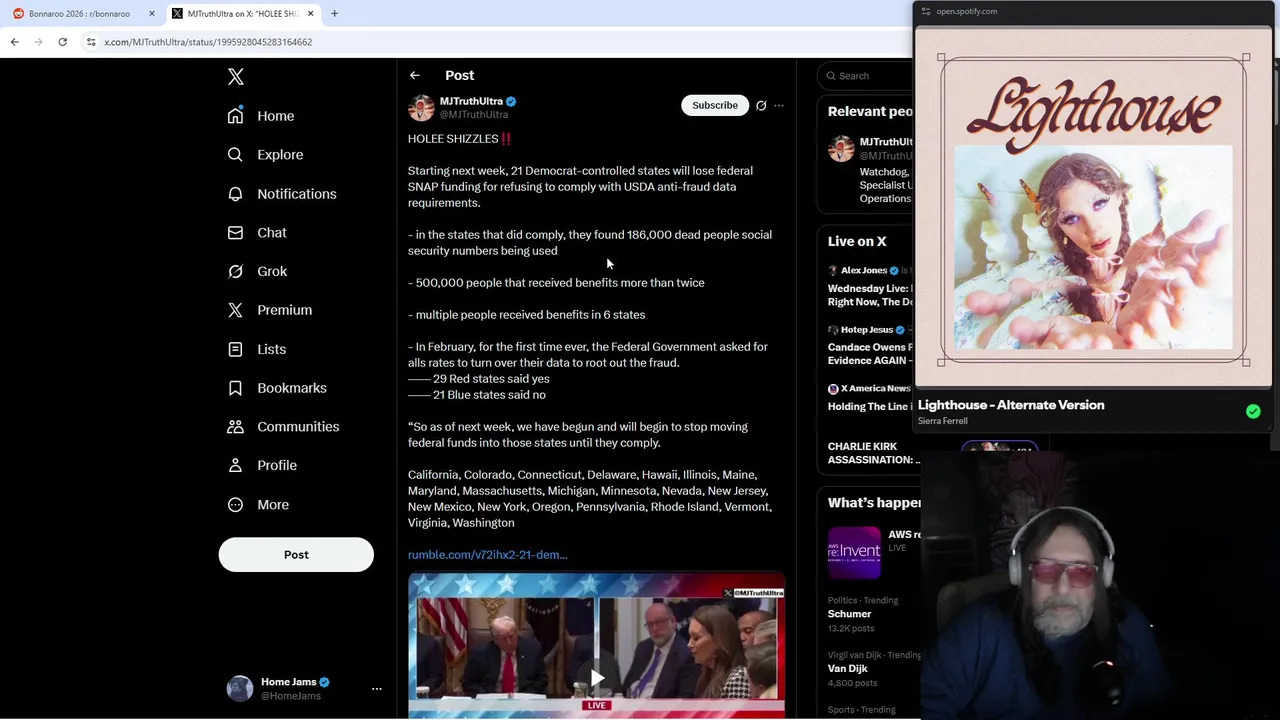Open the rumble.com video link
The width and height of the screenshot is (1280, 720).
(488, 555)
